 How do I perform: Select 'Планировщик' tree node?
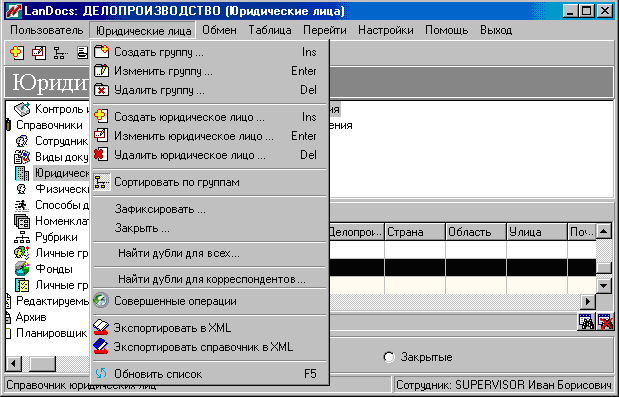click(x=51, y=333)
